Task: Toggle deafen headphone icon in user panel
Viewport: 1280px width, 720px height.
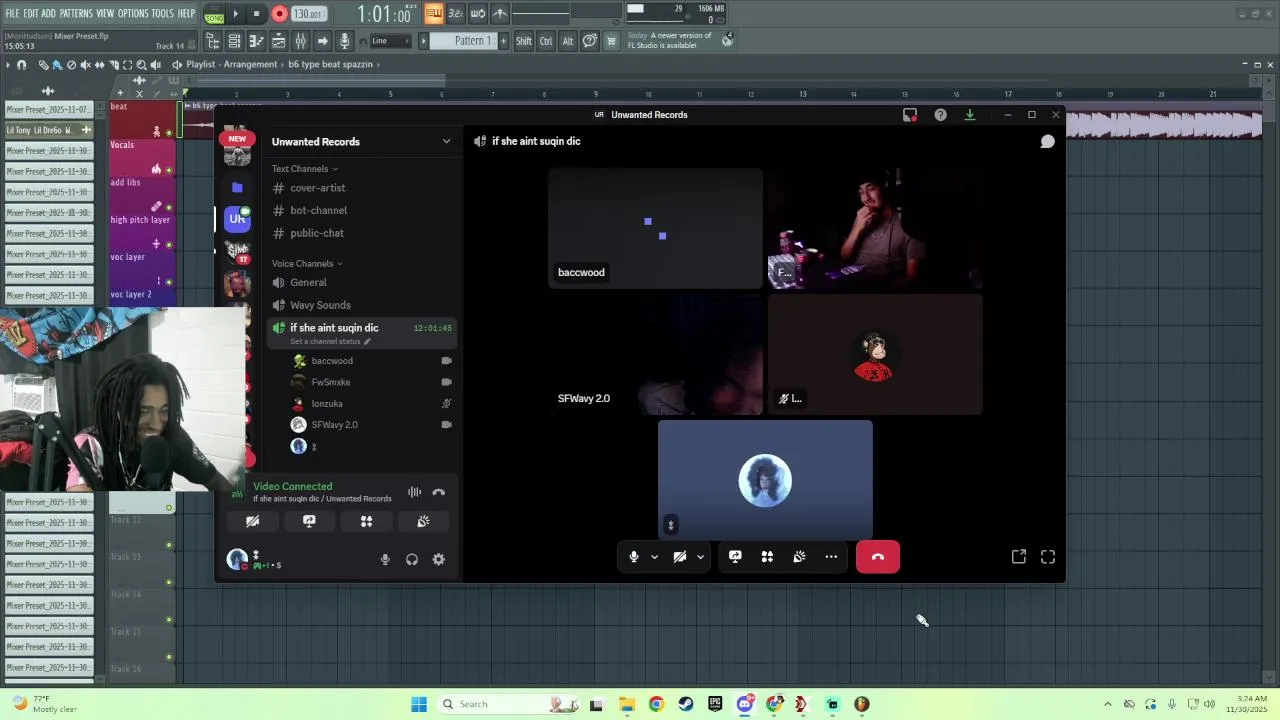Action: (412, 560)
